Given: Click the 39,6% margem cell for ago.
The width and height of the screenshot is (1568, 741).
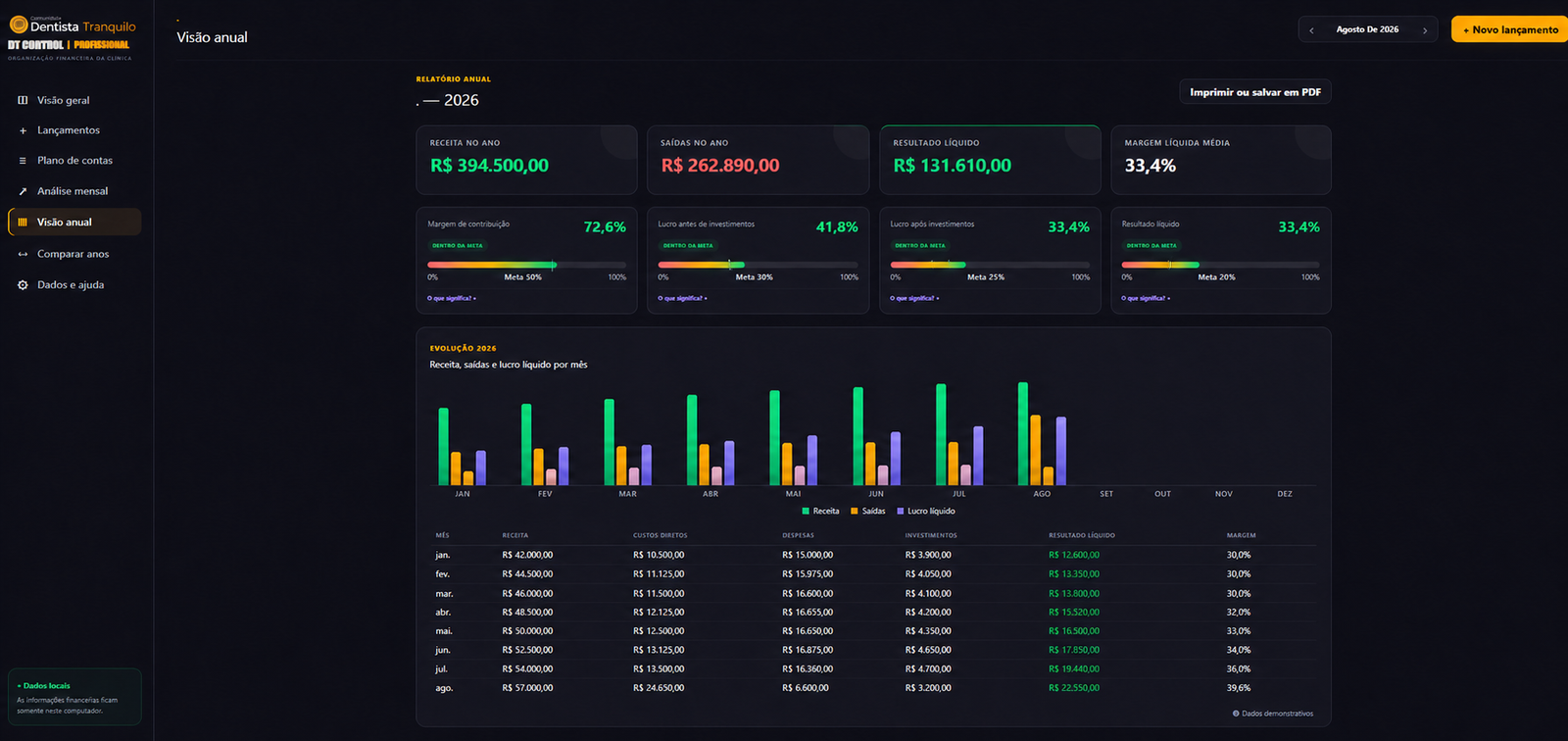Looking at the screenshot, I should coord(1239,688).
